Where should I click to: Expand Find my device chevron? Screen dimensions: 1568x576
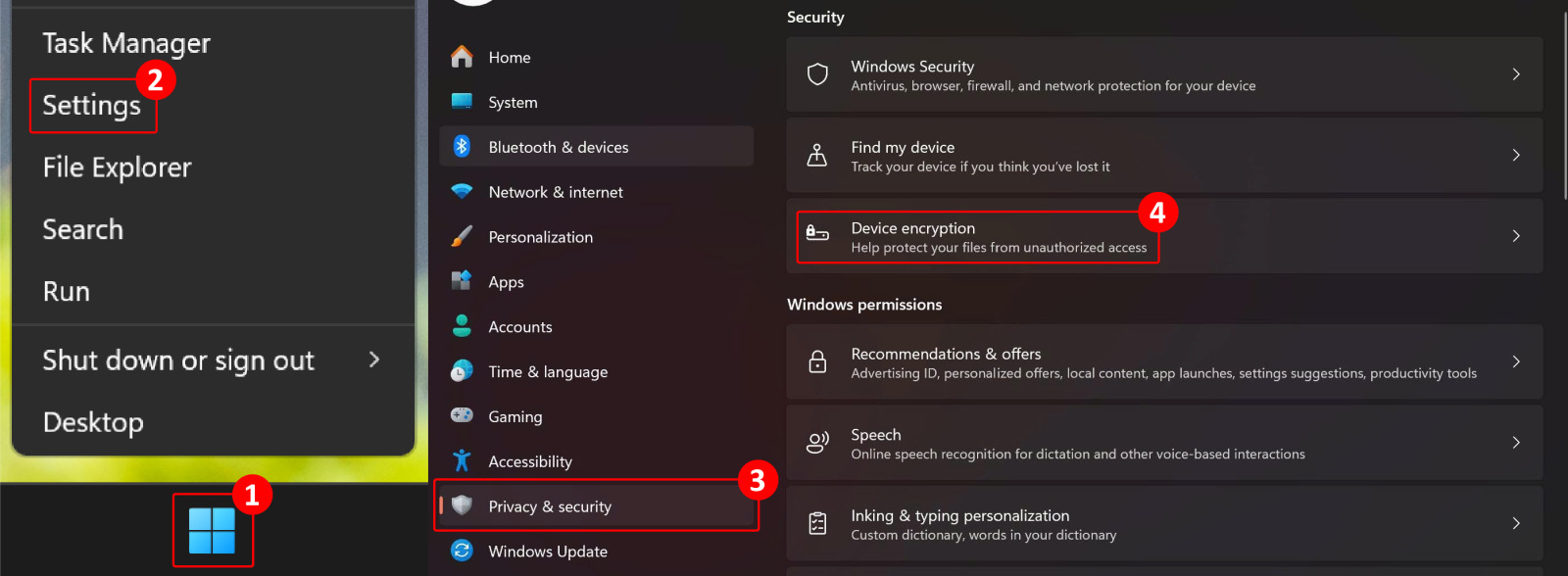tap(1515, 155)
